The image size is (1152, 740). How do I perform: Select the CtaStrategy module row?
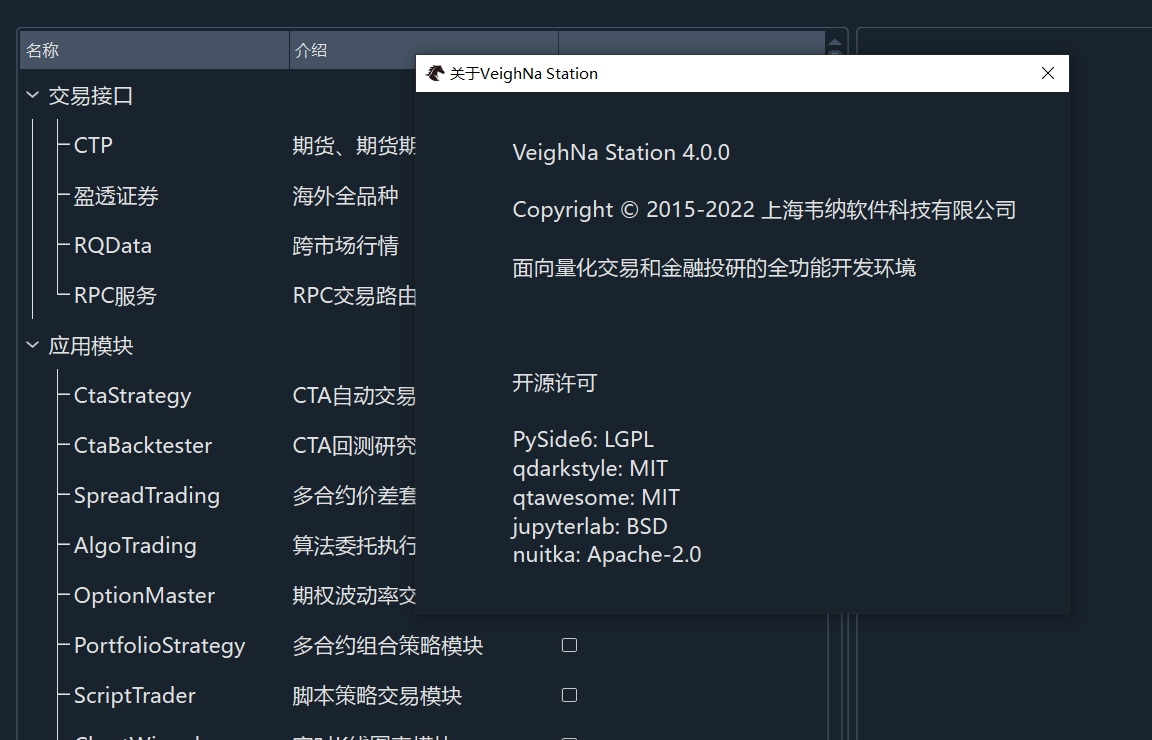coord(132,396)
